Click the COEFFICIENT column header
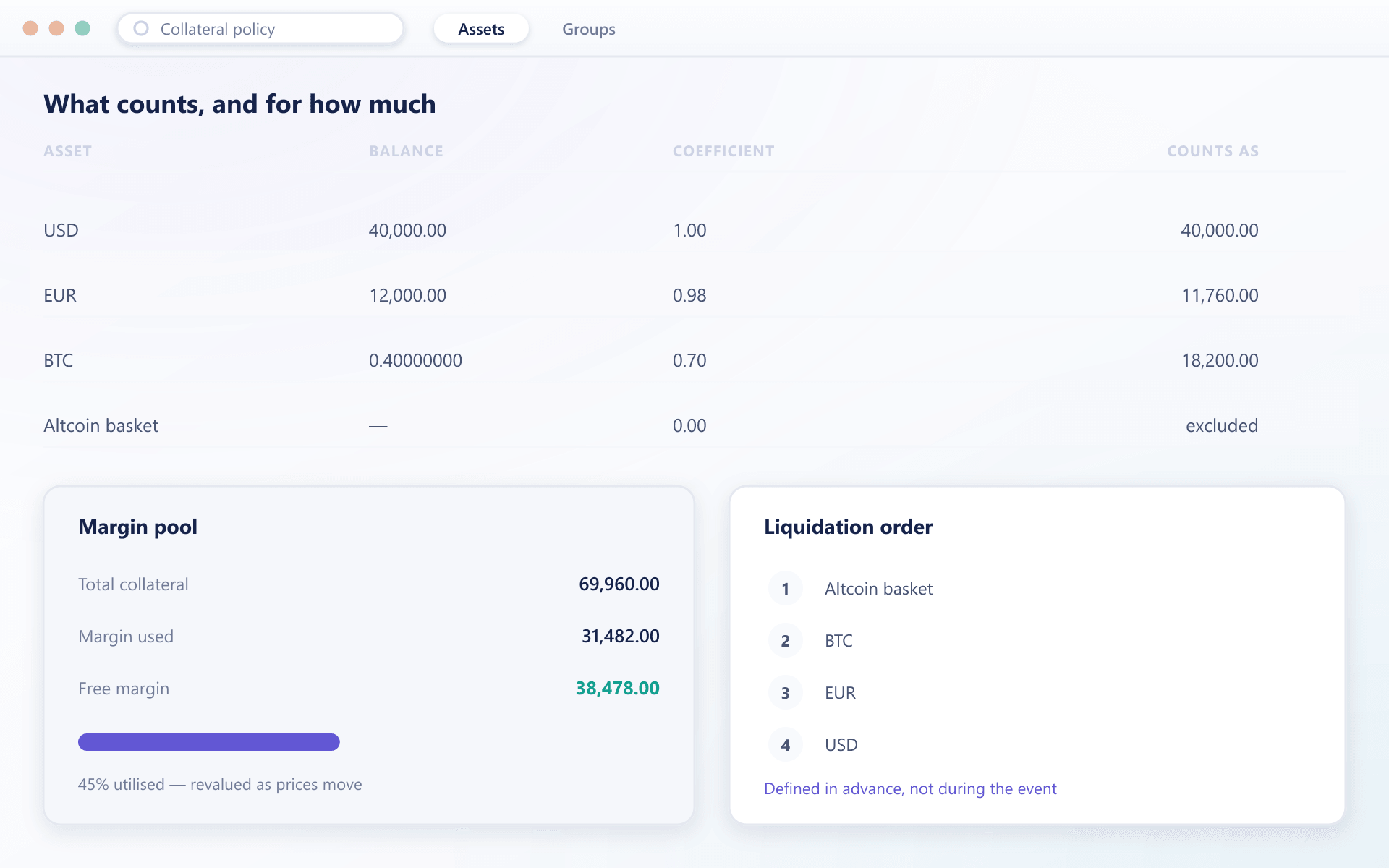The height and width of the screenshot is (868, 1389). point(723,151)
